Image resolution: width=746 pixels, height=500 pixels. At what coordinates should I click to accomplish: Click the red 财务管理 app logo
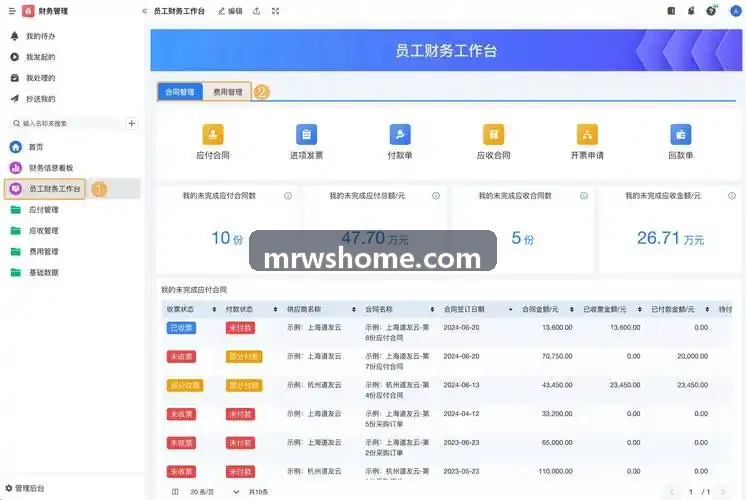(x=28, y=11)
